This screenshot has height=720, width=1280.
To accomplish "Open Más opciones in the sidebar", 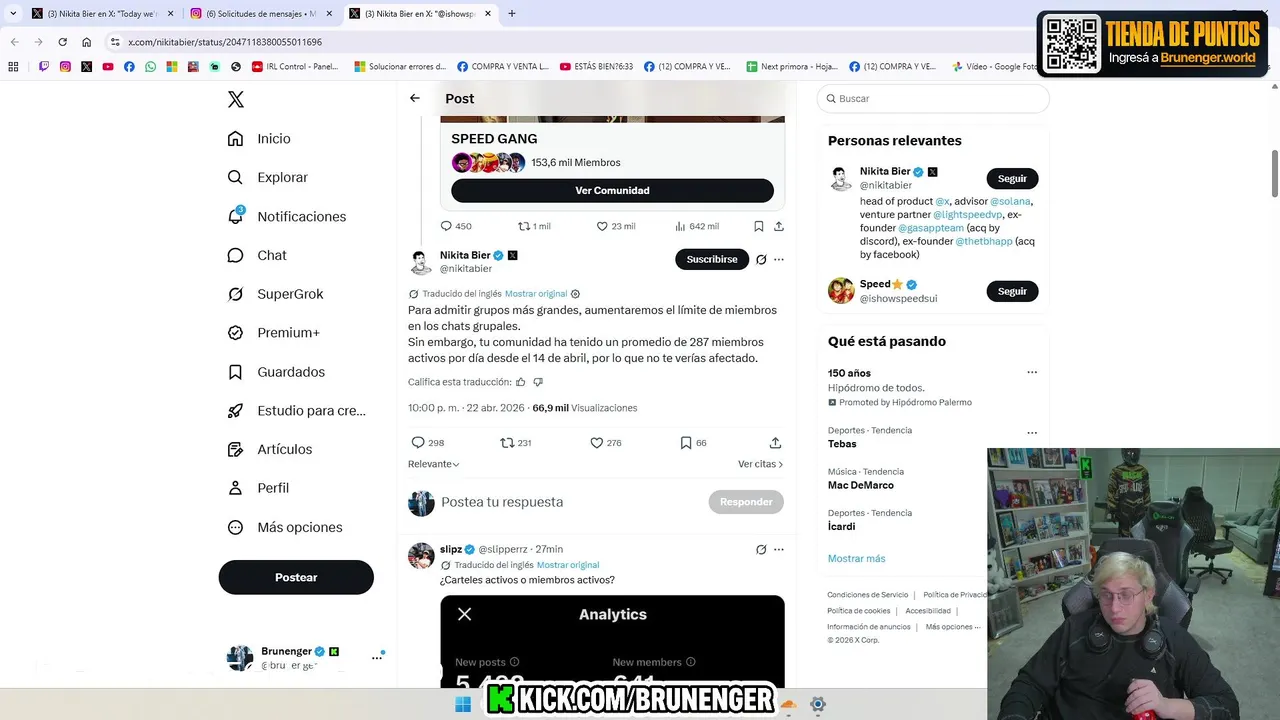I will click(285, 527).
